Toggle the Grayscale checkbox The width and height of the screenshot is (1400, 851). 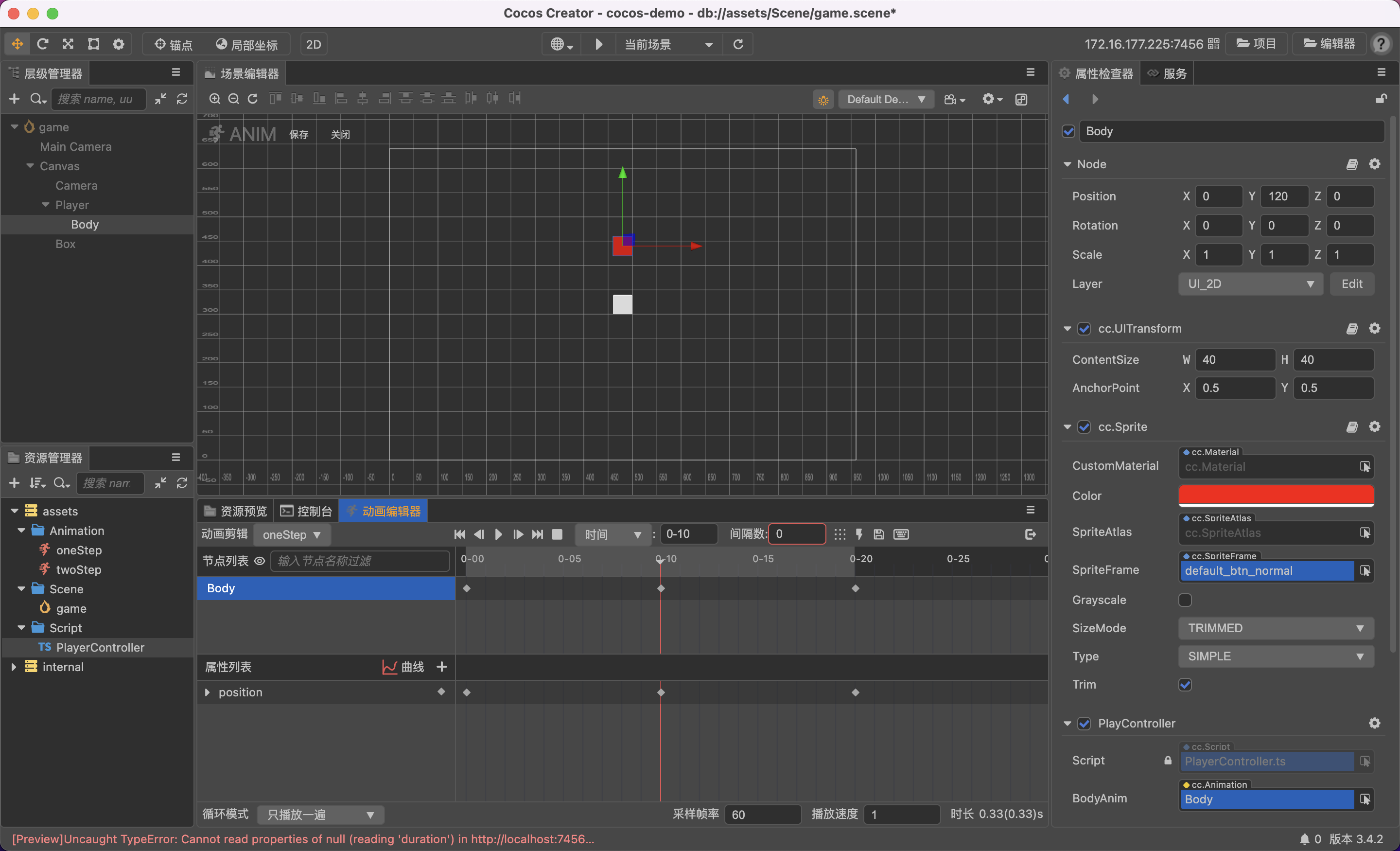click(1185, 599)
